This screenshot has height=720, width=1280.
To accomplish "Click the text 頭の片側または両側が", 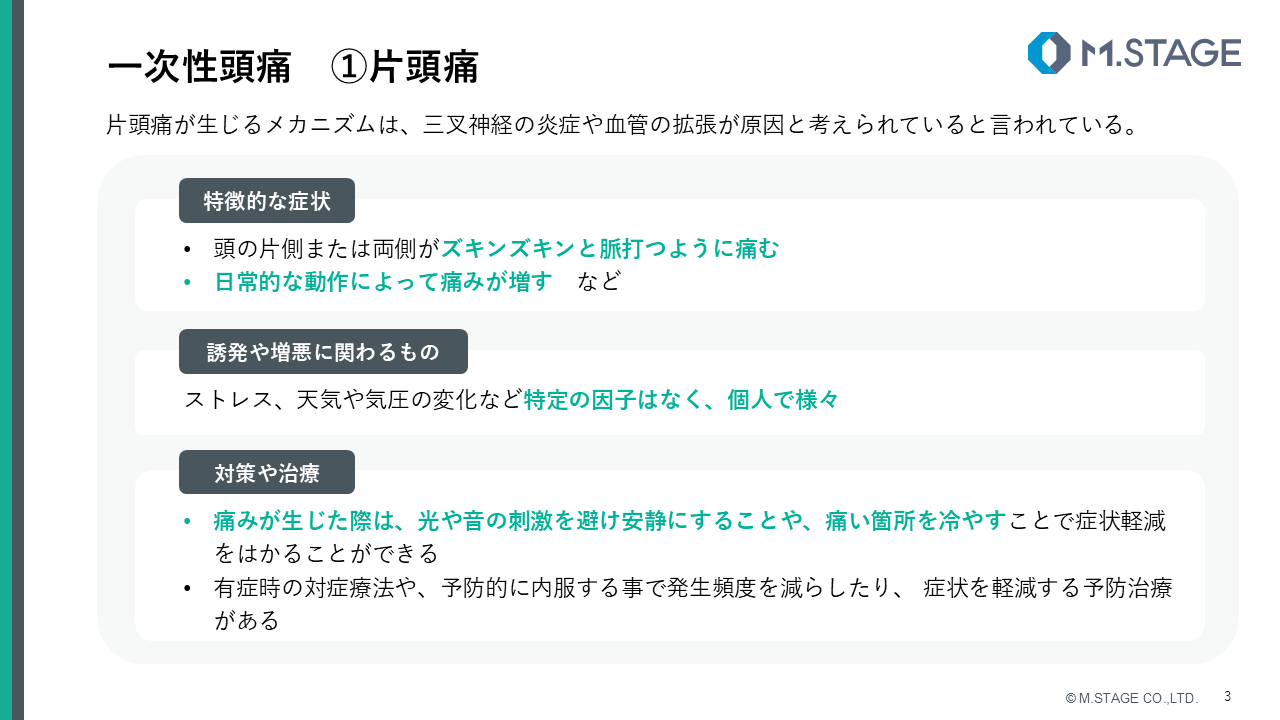I will point(327,249).
